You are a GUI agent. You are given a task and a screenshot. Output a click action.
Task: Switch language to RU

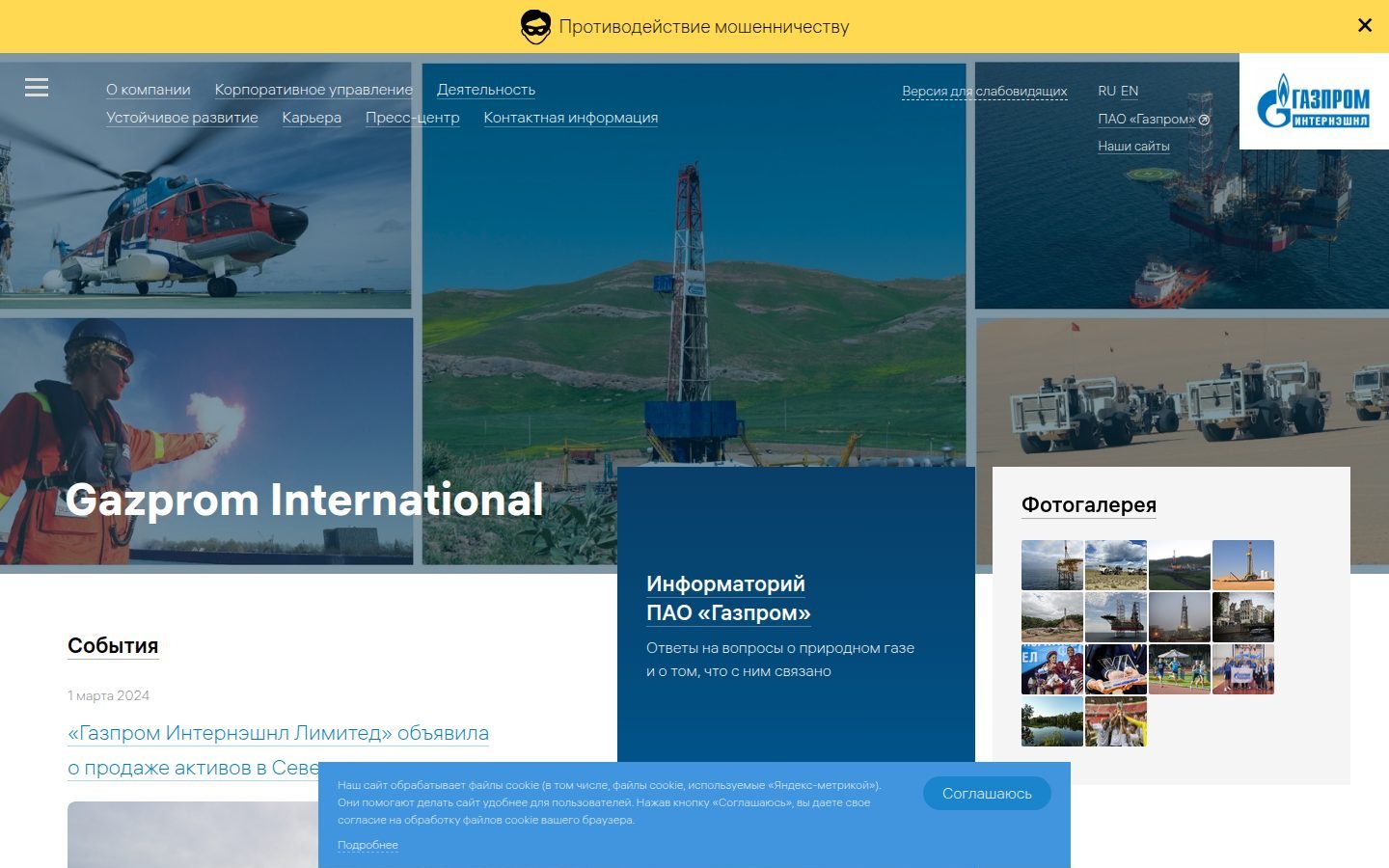click(x=1106, y=91)
